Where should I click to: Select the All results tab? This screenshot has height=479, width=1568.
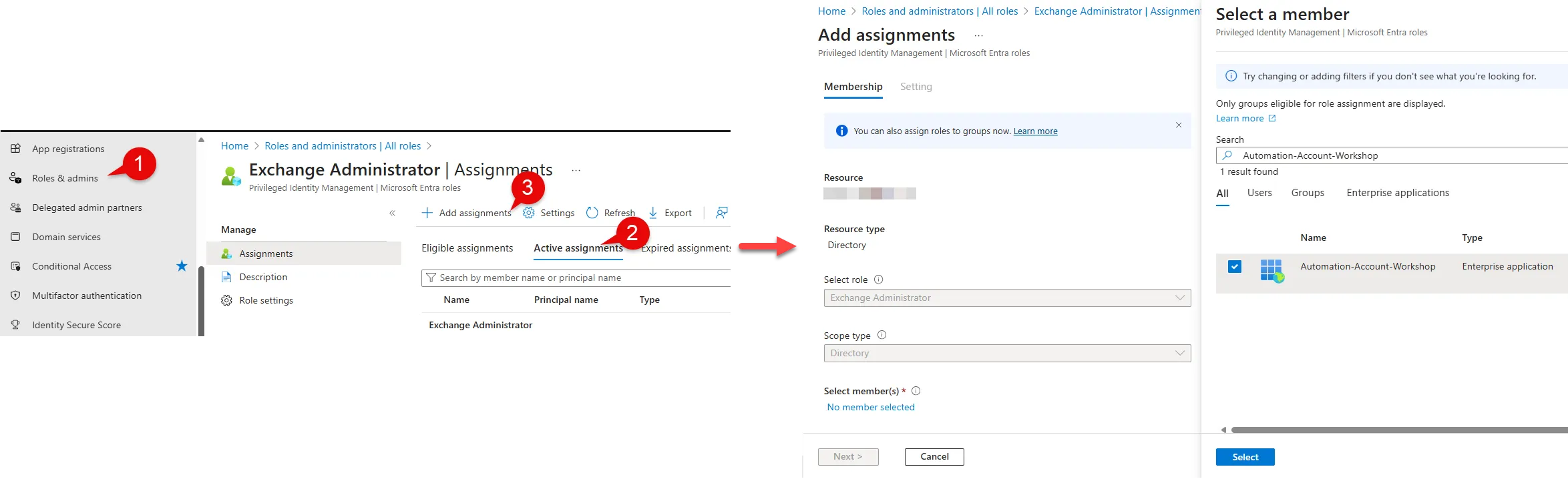[1222, 193]
